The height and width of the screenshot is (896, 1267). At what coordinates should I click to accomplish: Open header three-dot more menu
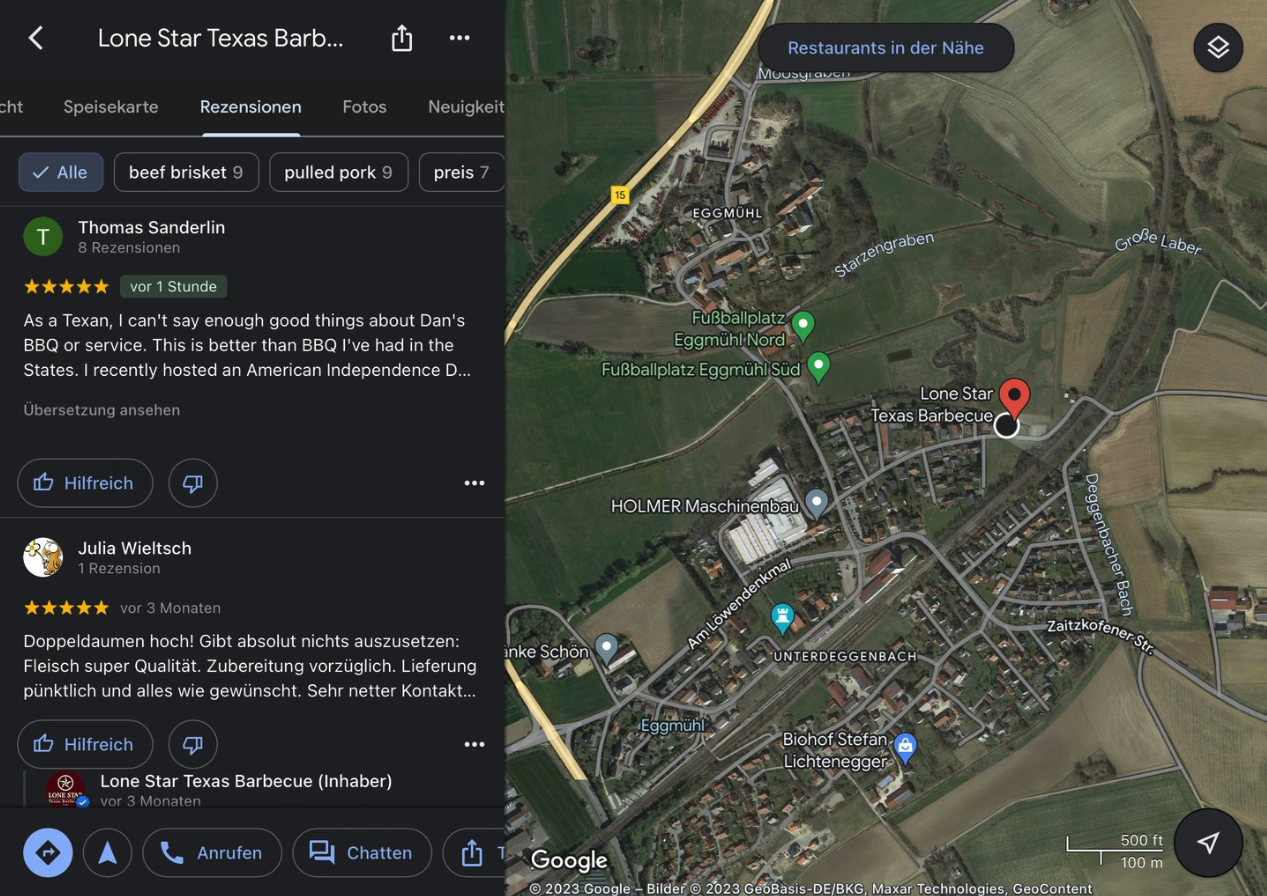pos(459,38)
